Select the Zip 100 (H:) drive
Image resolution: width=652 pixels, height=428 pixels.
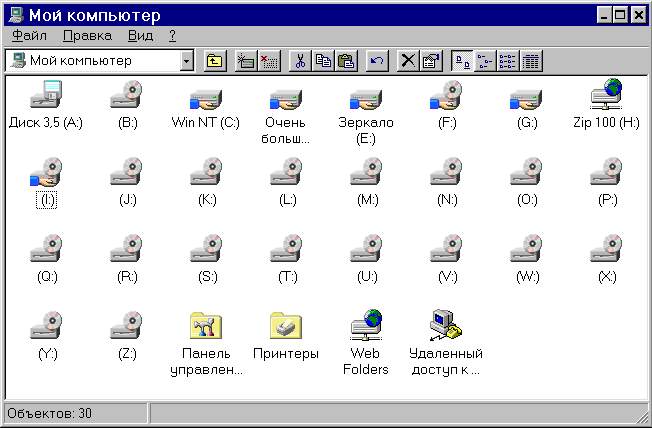click(x=605, y=98)
